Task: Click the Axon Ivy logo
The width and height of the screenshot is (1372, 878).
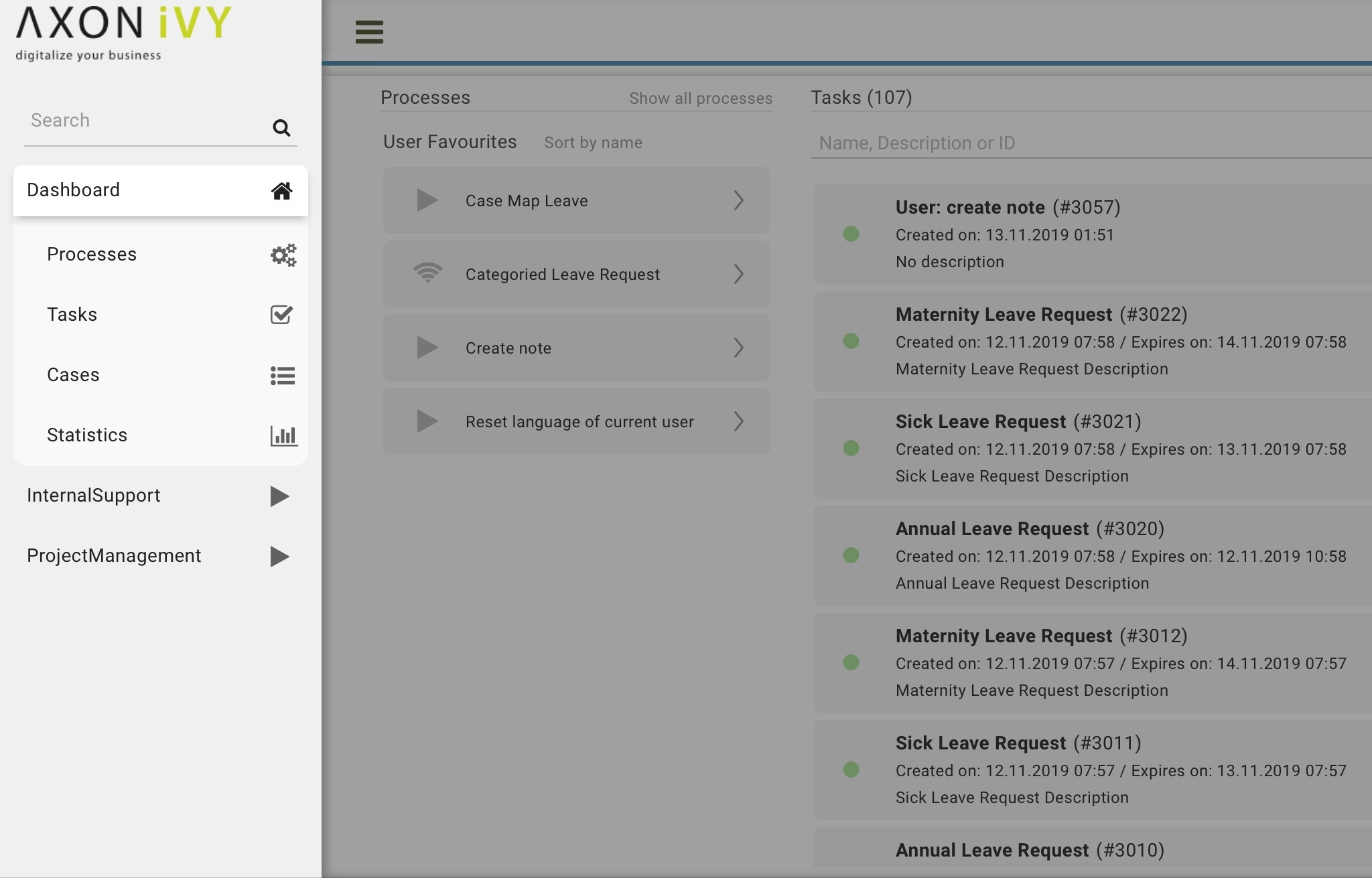Action: [124, 33]
